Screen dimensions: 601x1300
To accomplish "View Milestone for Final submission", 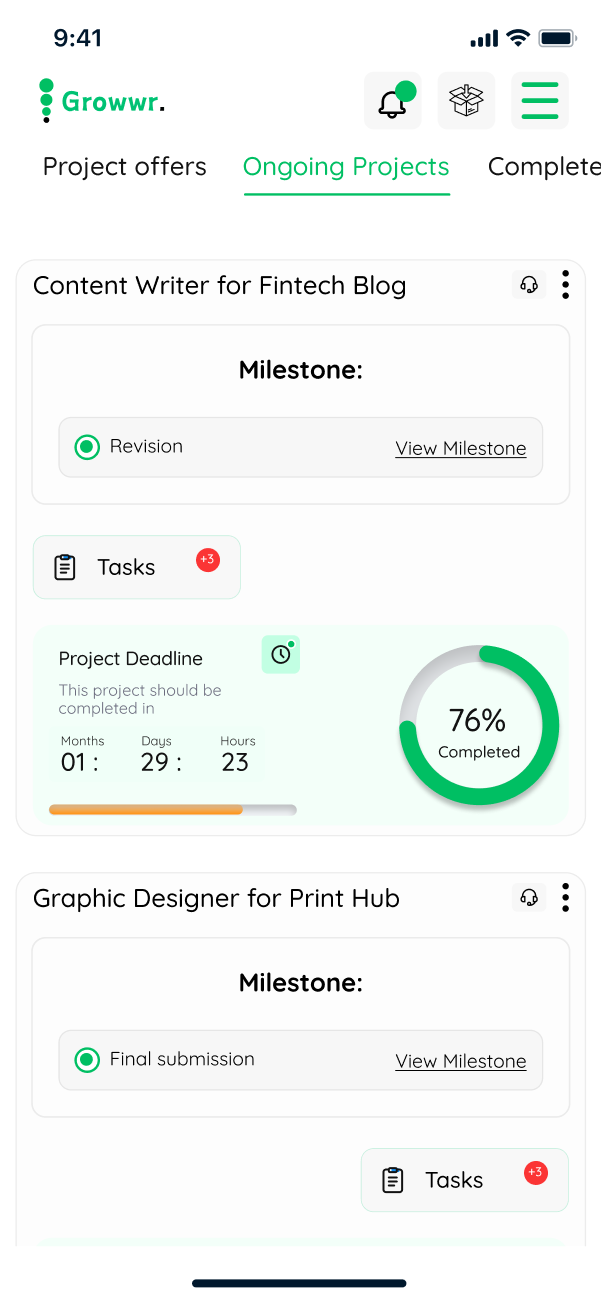I will coord(460,1062).
